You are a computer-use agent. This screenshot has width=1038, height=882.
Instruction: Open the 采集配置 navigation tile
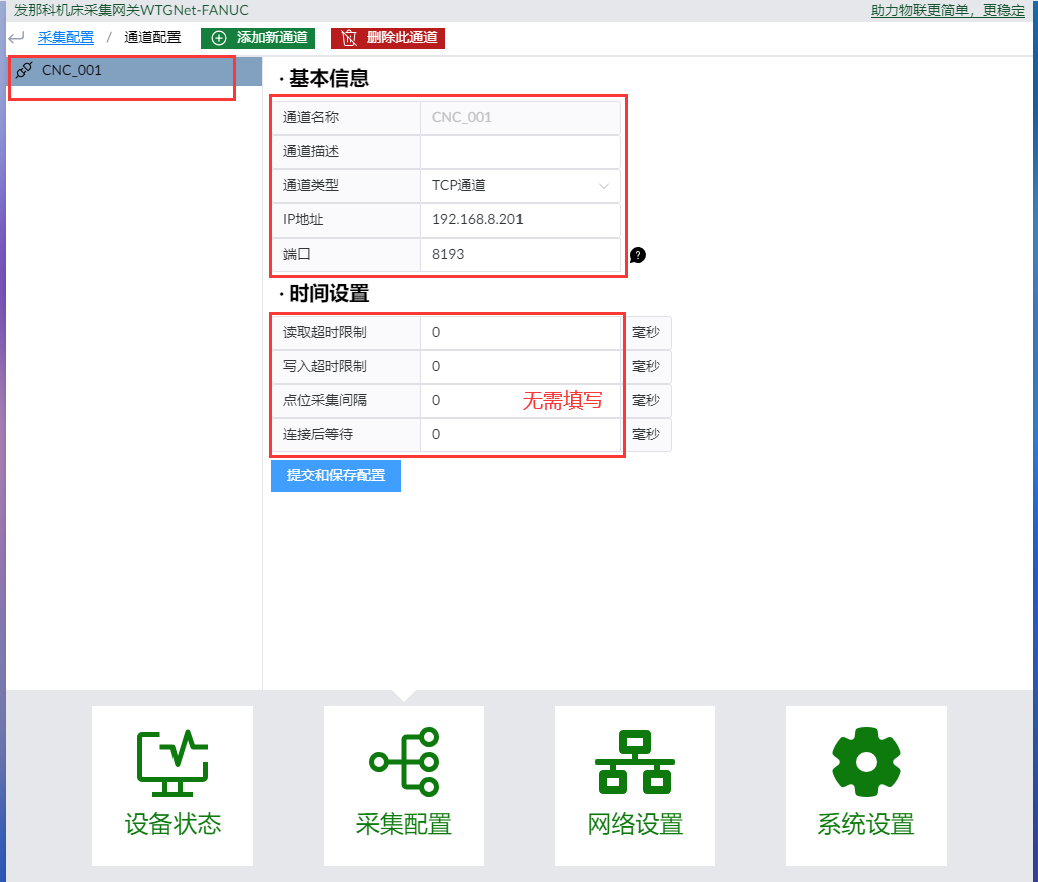point(404,785)
